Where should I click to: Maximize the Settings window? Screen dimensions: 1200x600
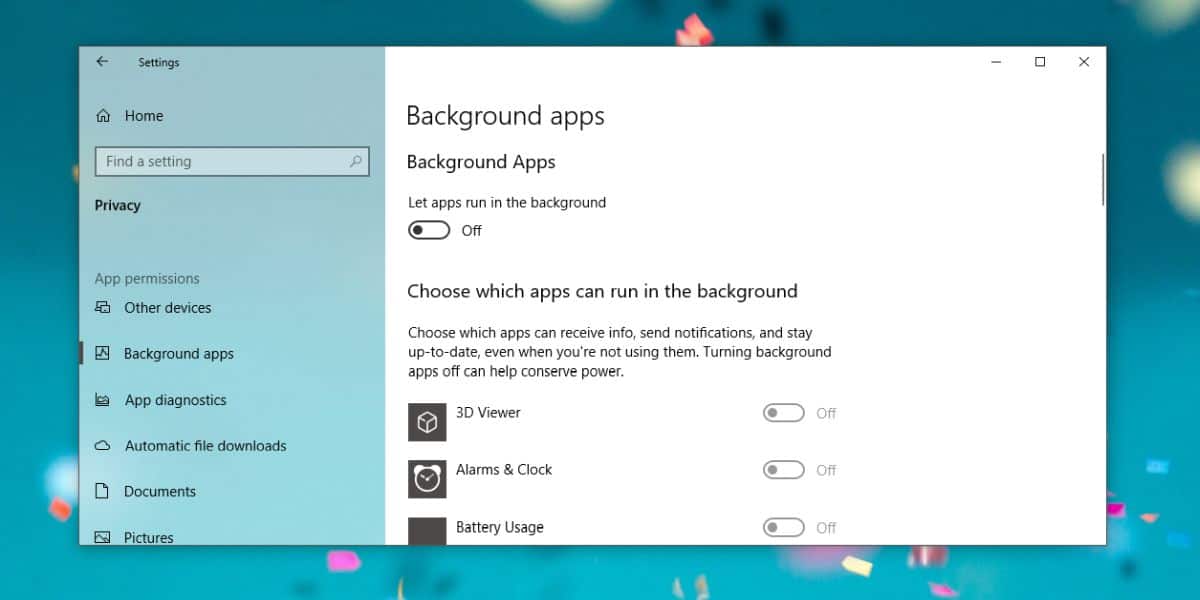1040,62
